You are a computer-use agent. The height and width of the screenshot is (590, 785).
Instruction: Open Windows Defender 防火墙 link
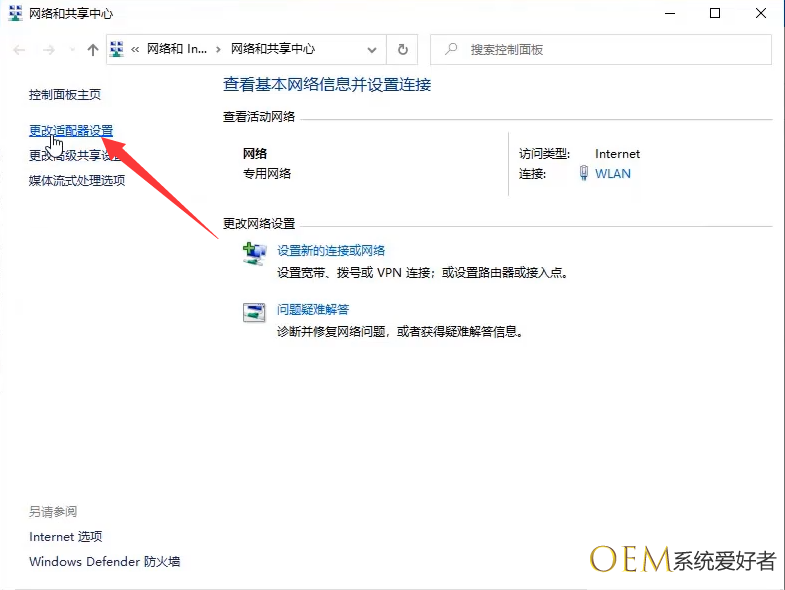105,562
